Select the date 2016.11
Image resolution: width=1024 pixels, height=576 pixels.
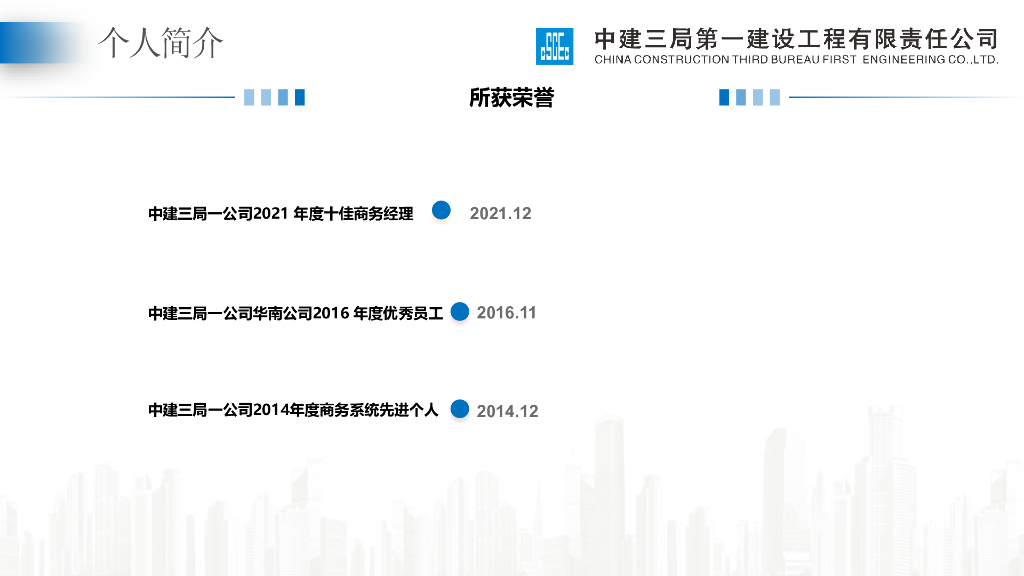506,313
